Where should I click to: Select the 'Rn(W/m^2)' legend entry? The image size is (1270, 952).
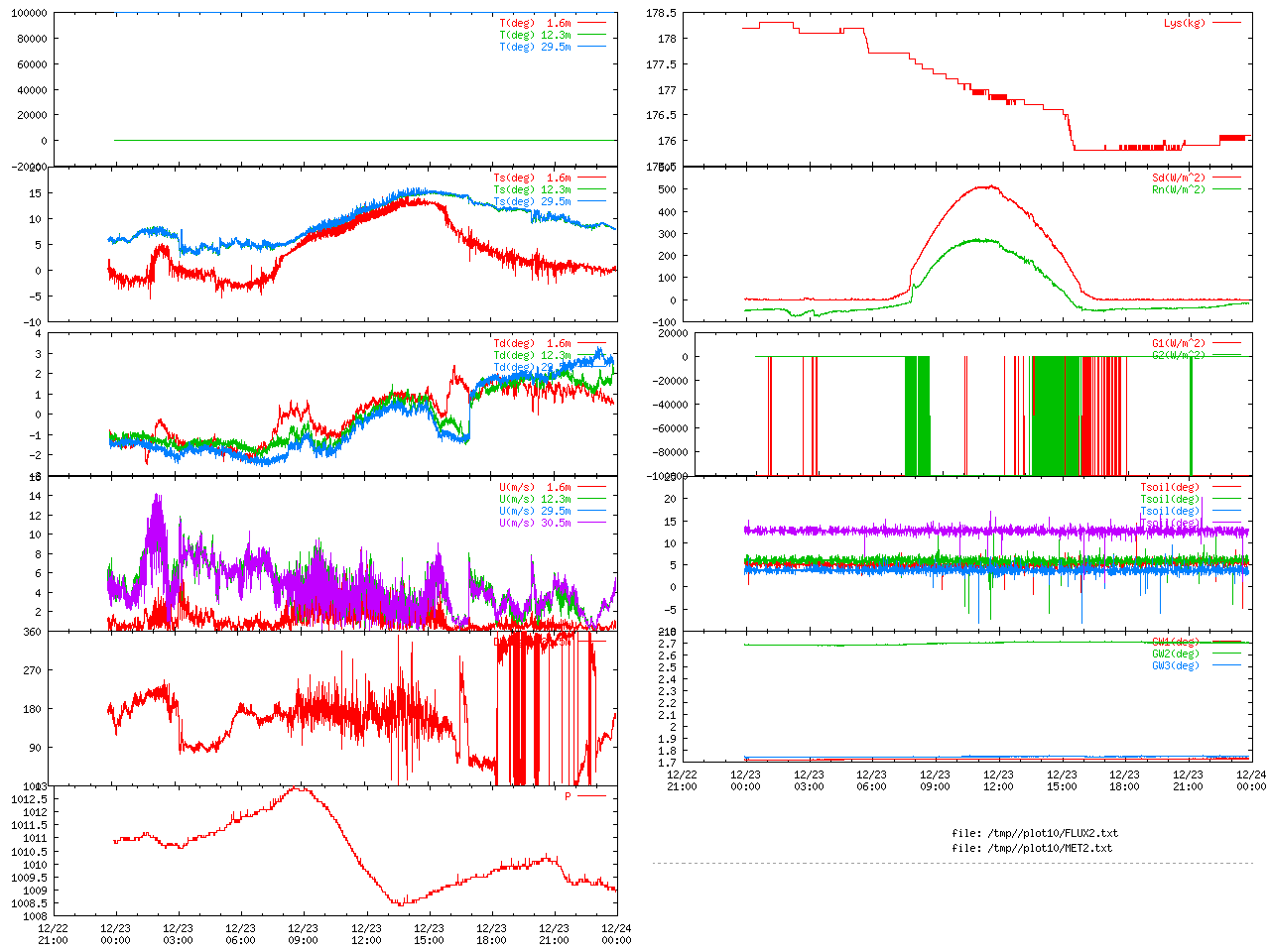1179,190
